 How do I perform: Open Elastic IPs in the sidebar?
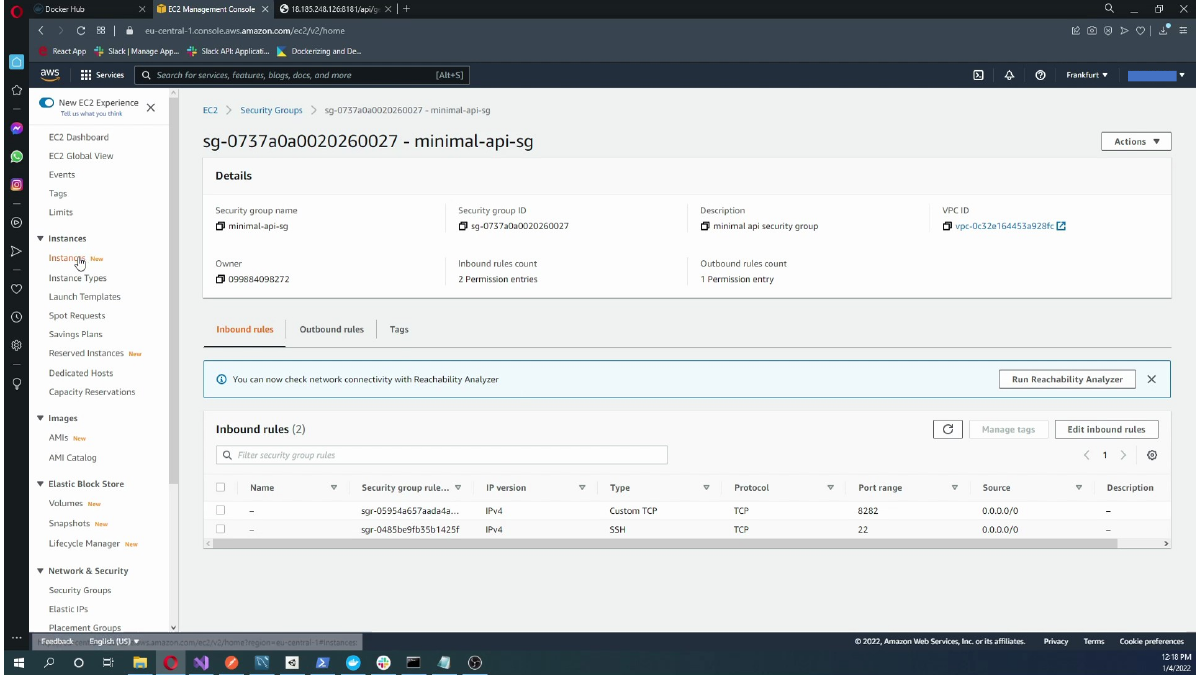click(x=69, y=609)
